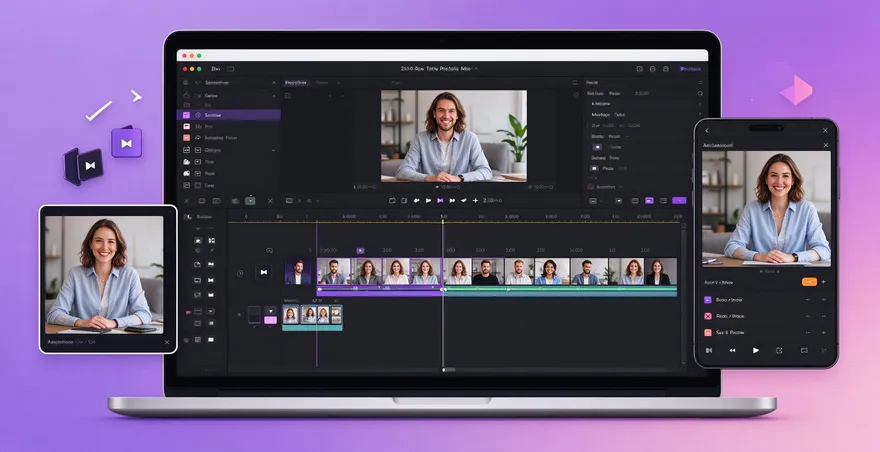Click the camera icon in toolbar below sidebar

click(x=235, y=200)
